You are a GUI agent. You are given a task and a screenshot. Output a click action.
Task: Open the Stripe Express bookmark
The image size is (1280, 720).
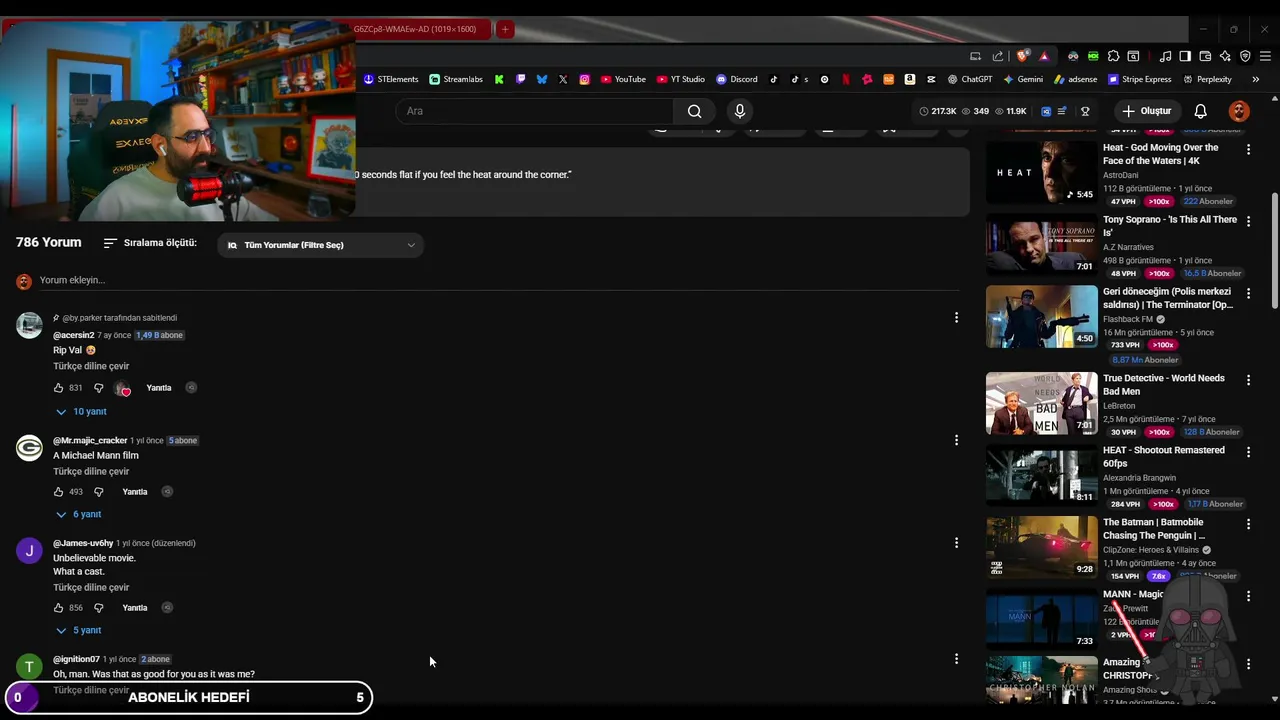(x=1139, y=79)
